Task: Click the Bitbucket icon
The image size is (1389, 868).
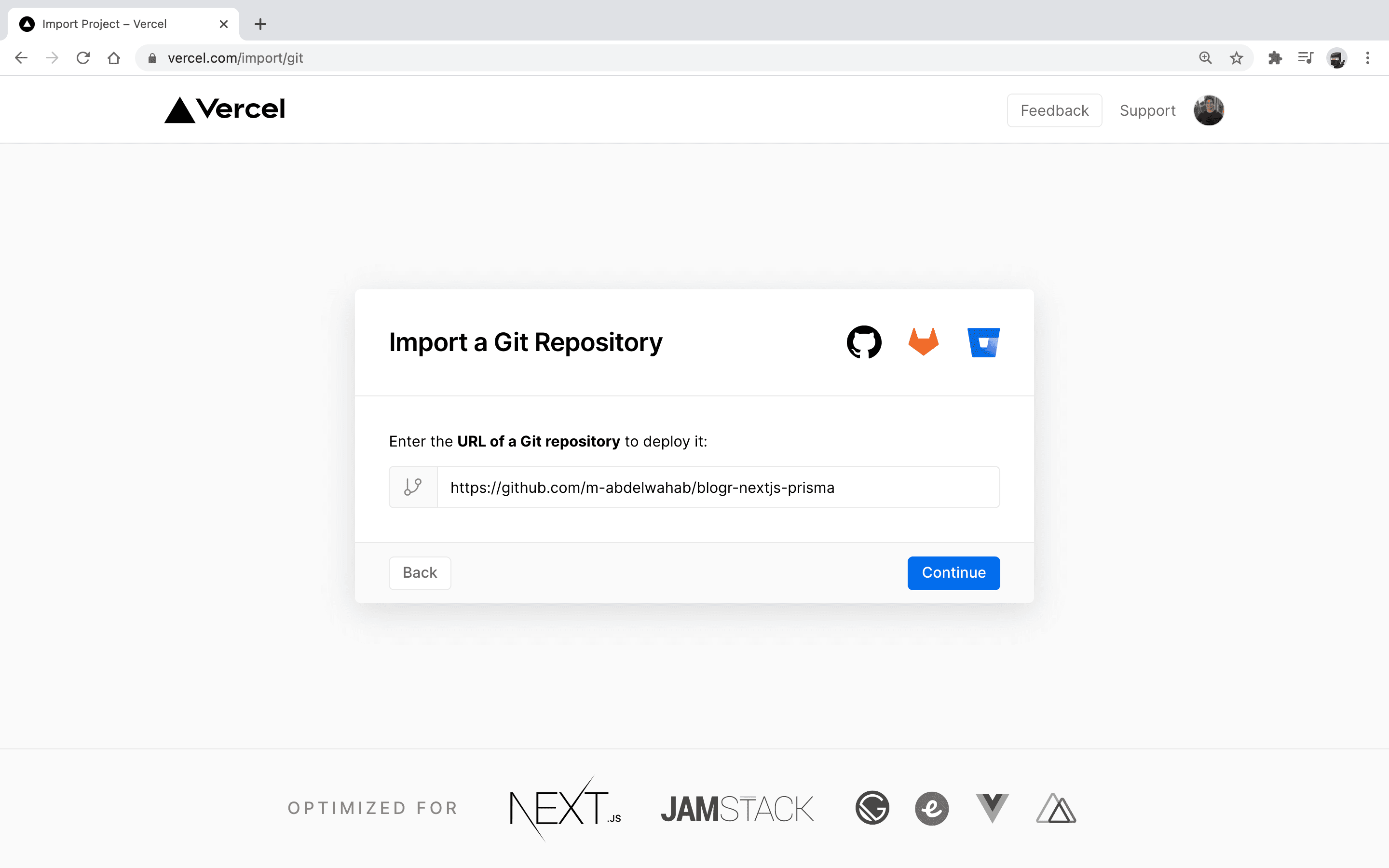Action: tap(983, 342)
